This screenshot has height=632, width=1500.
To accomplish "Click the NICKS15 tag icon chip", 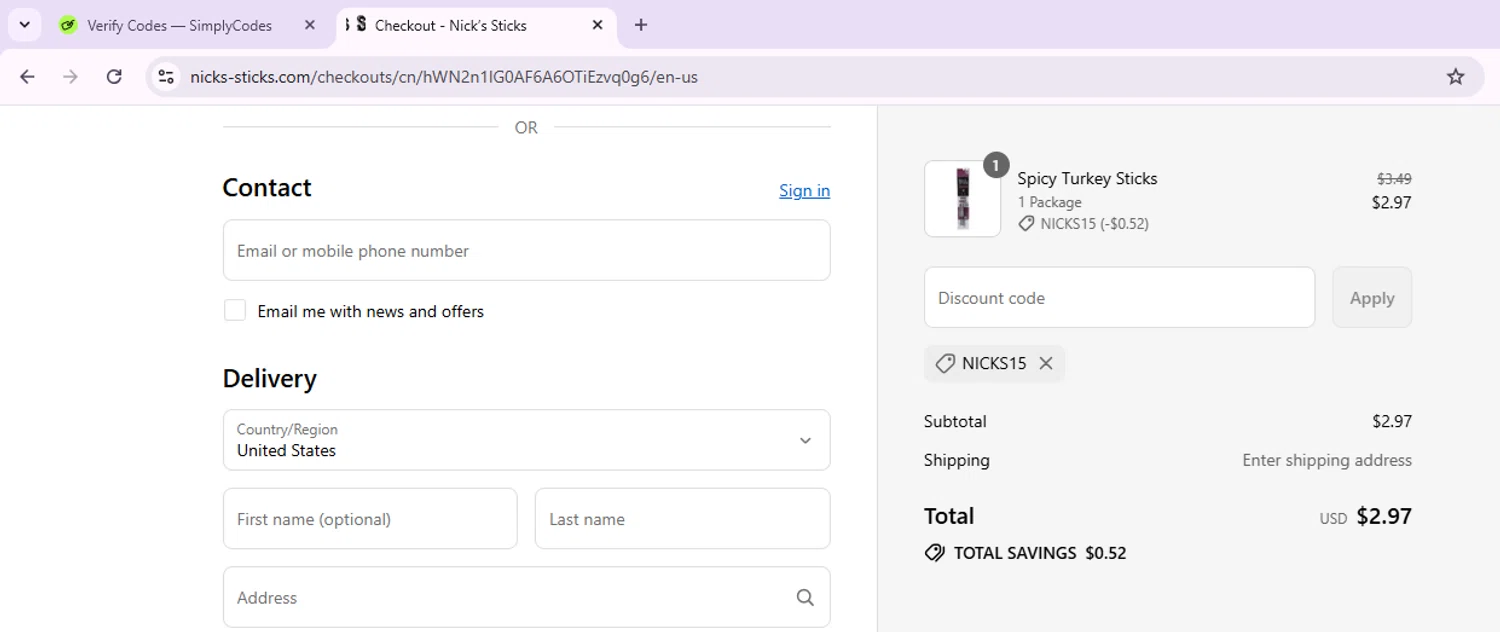I will coord(994,363).
